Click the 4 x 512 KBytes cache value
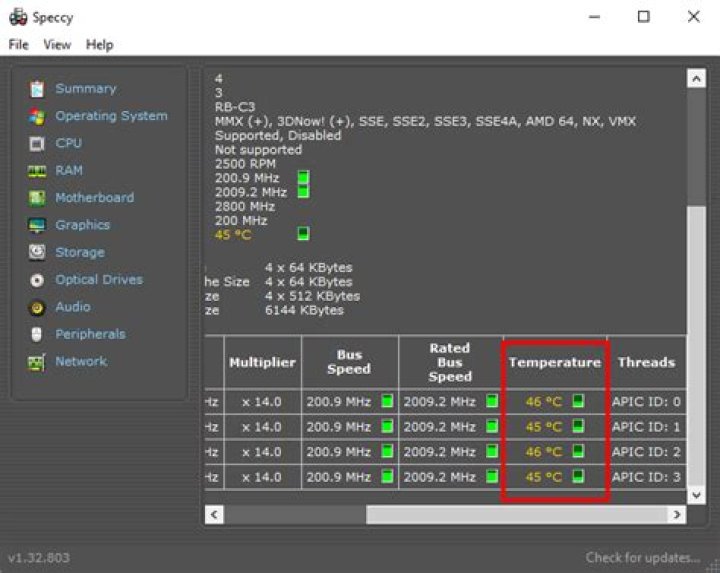The width and height of the screenshot is (720, 573). tap(312, 296)
